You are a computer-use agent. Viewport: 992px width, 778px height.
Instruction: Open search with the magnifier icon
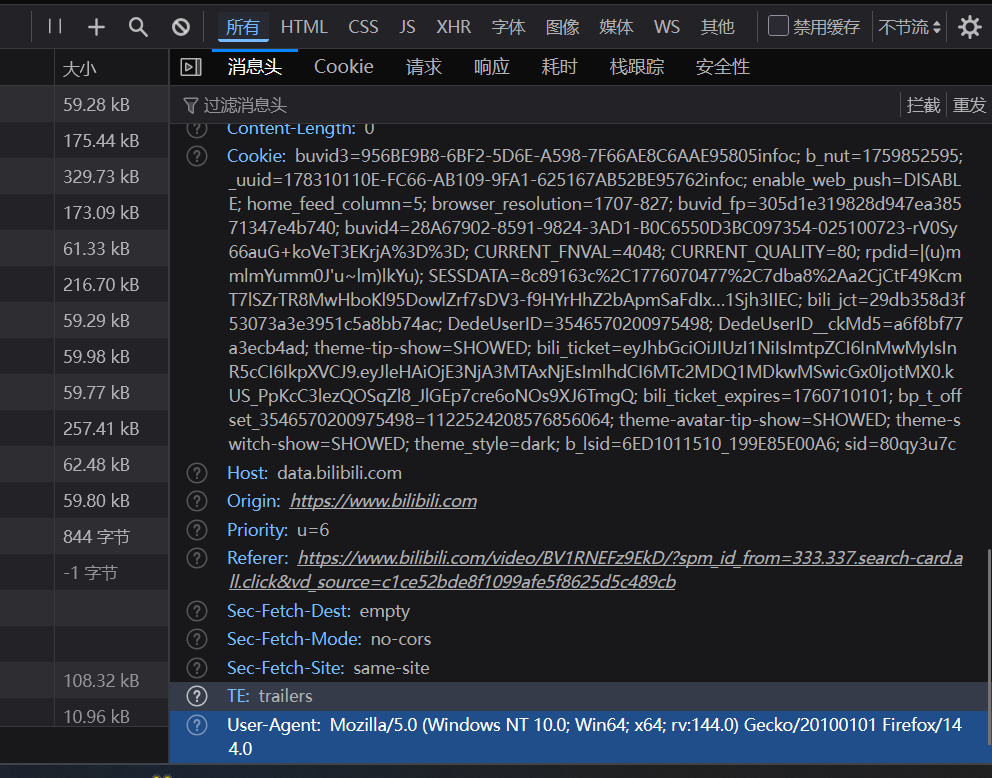coord(138,27)
